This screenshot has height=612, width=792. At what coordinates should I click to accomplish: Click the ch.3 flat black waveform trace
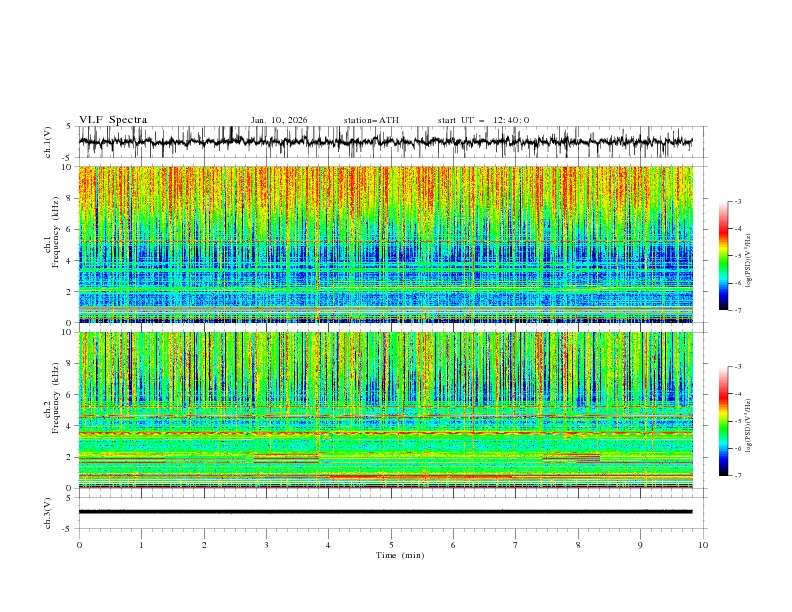tap(390, 511)
